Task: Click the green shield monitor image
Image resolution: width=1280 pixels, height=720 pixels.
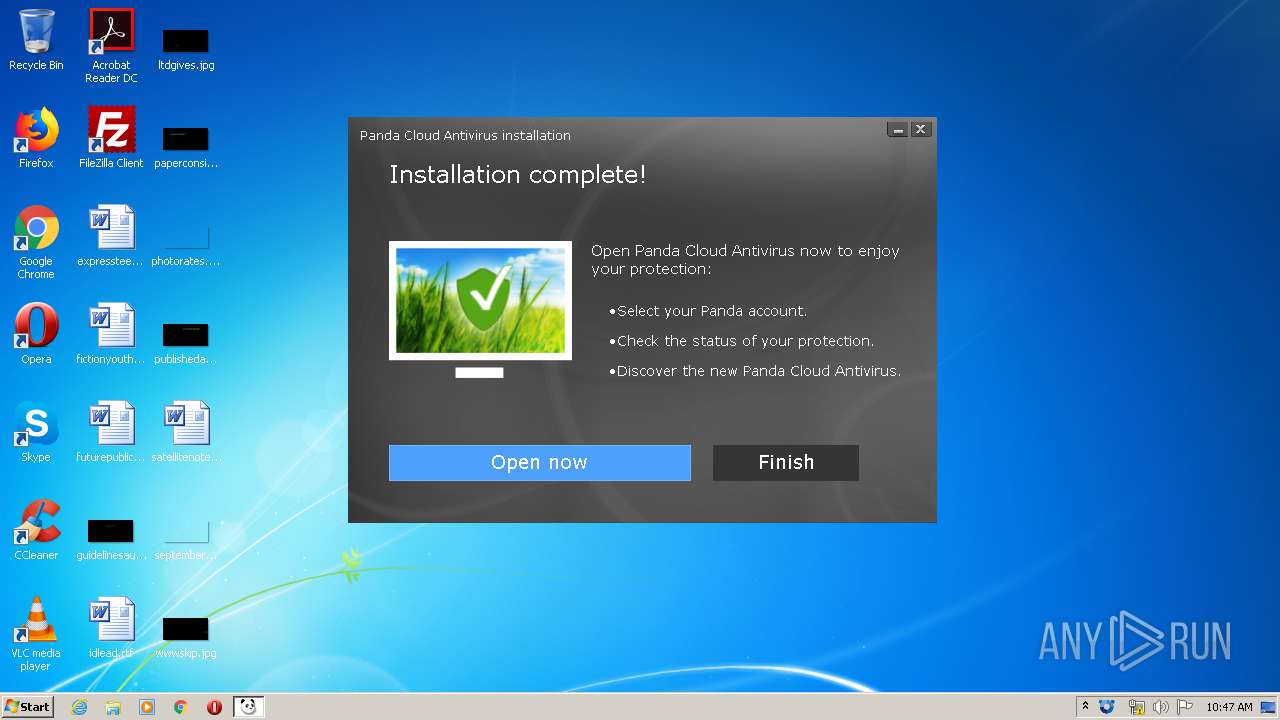Action: click(480, 309)
